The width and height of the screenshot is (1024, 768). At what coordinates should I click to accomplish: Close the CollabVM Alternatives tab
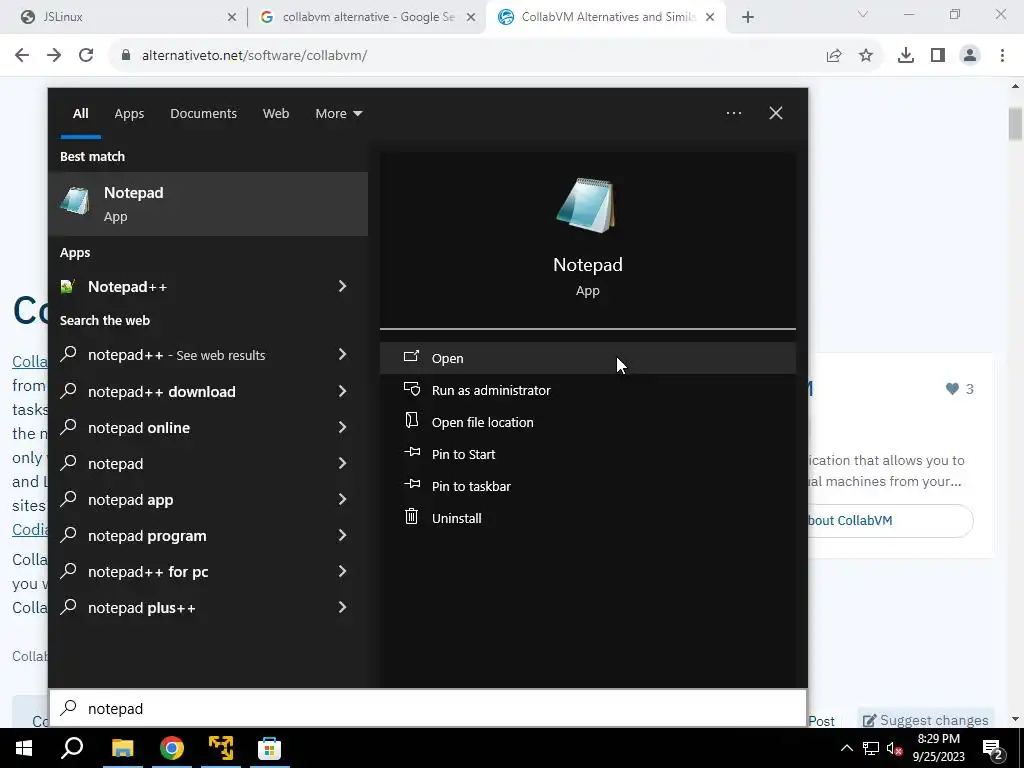(x=710, y=18)
